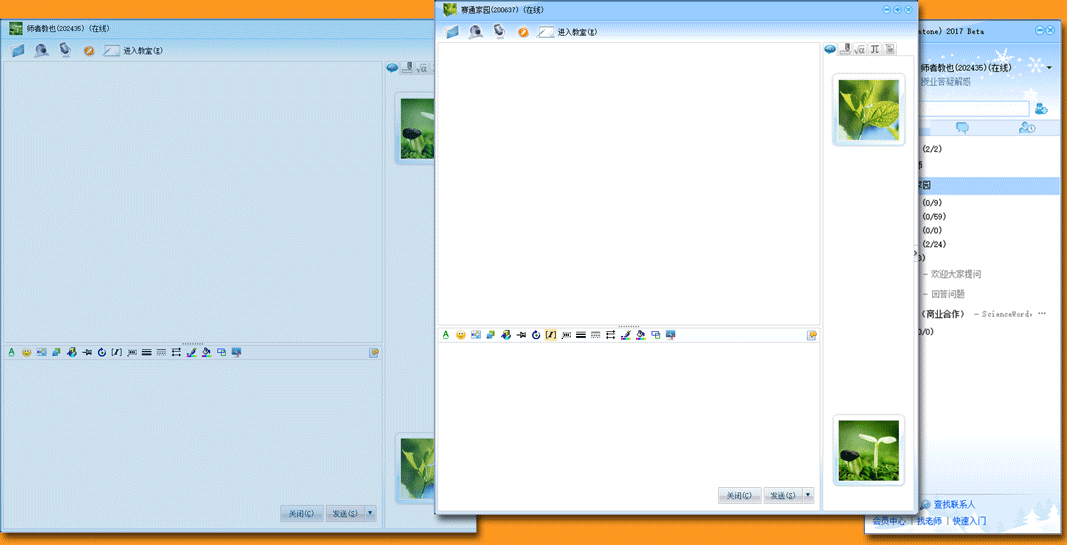Image resolution: width=1067 pixels, height=545 pixels.
Task: Open the send options arrow in 师者教也 window
Action: (370, 513)
